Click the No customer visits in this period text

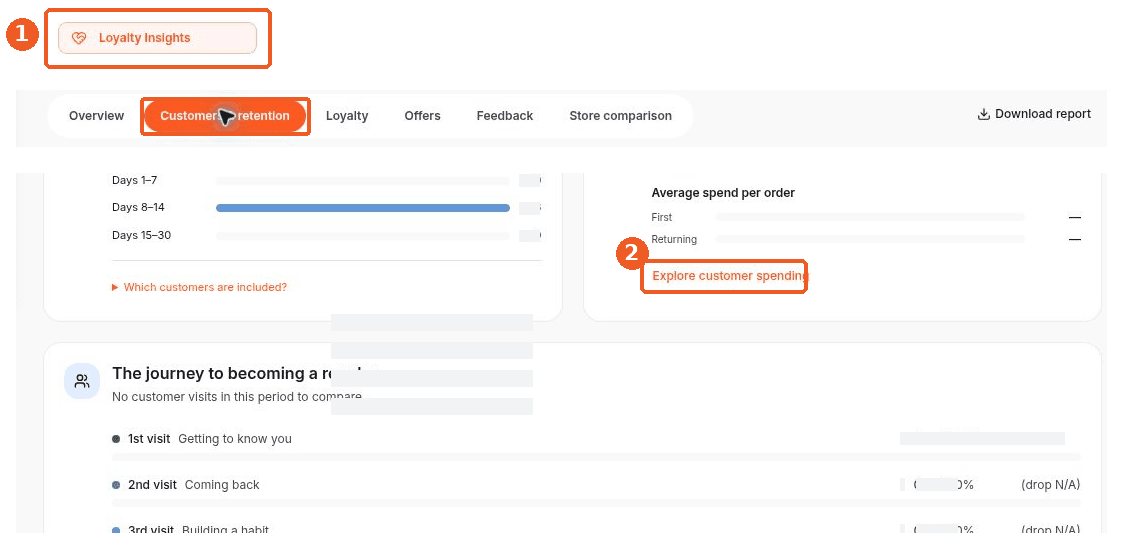click(237, 396)
